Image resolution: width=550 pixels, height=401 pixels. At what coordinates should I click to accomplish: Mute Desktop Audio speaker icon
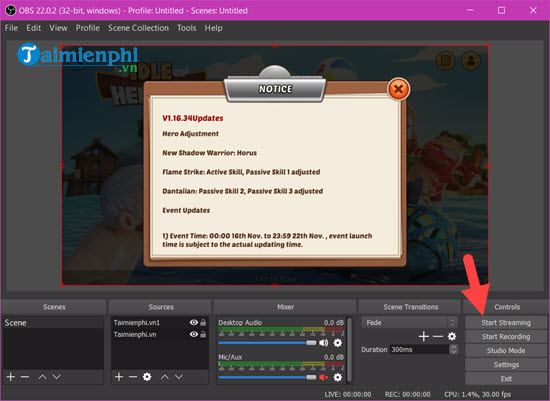(323, 343)
